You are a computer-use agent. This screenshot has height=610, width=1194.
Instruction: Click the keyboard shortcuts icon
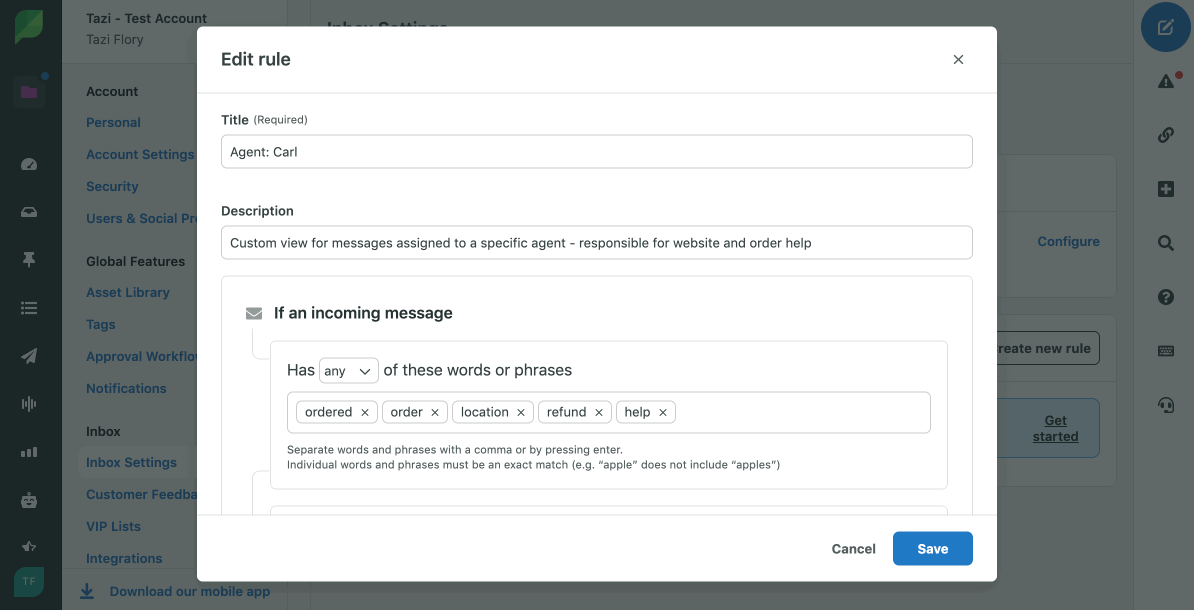1165,351
